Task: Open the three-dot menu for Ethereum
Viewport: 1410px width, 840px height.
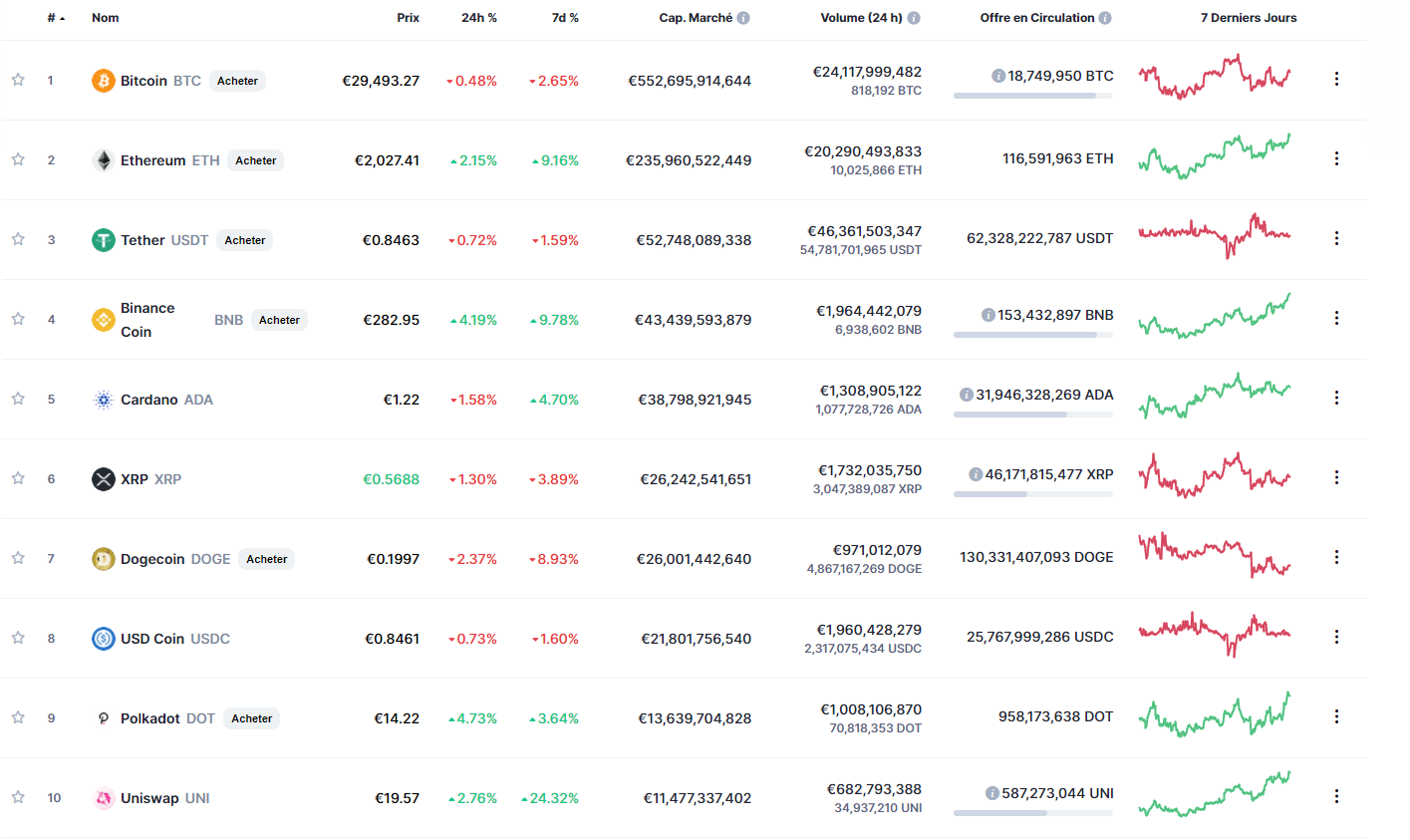Action: tap(1336, 158)
